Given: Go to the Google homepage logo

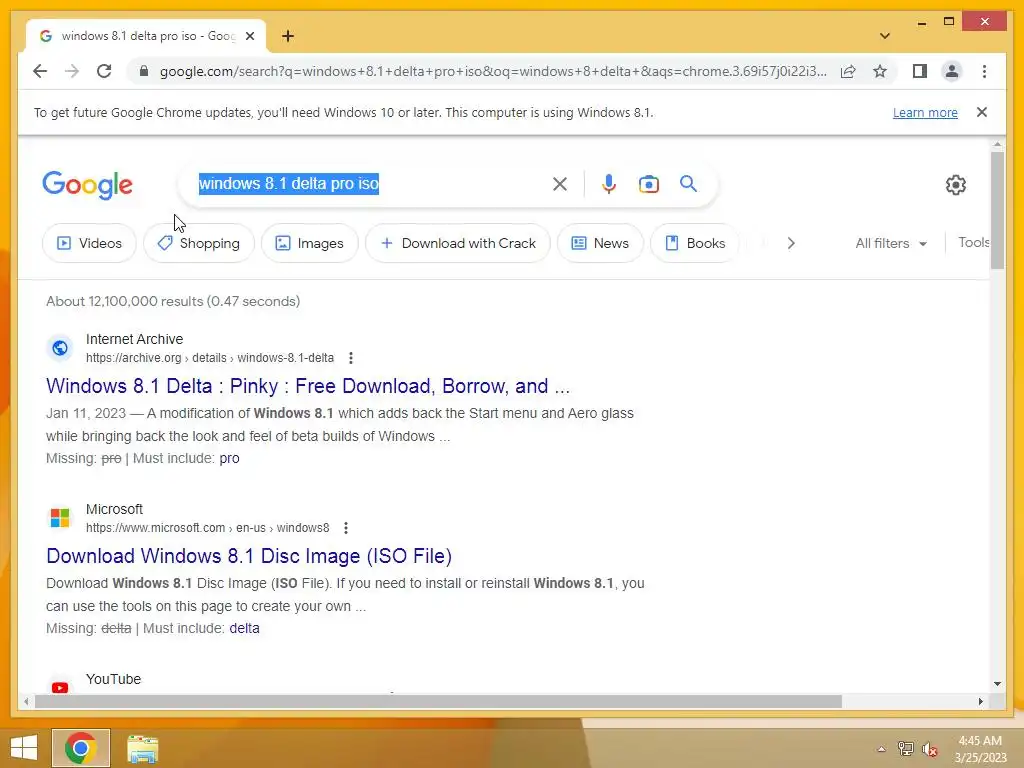Looking at the screenshot, I should click(x=88, y=185).
